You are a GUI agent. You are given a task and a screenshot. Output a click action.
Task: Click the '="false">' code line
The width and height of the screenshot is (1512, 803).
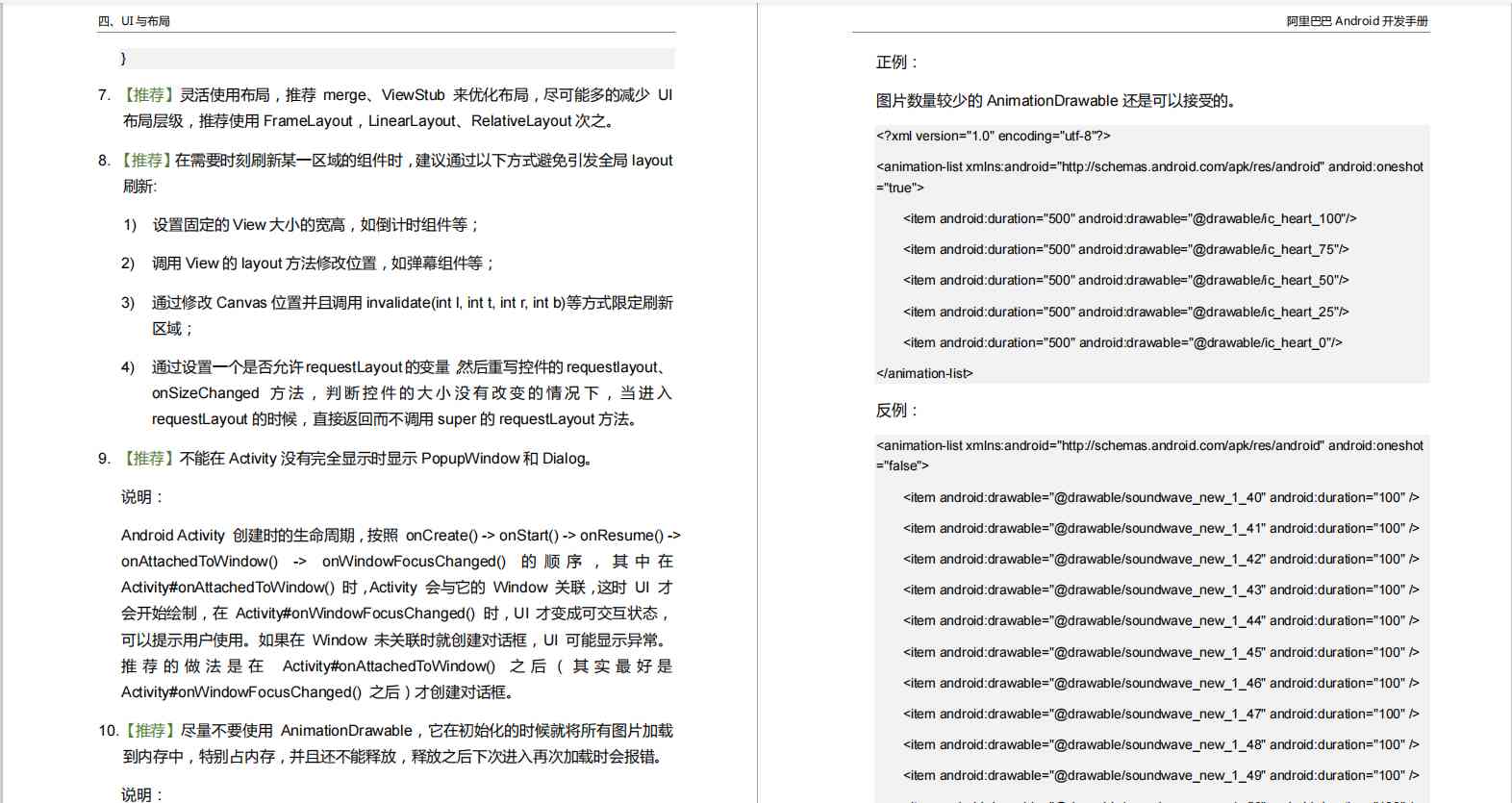[x=902, y=465]
